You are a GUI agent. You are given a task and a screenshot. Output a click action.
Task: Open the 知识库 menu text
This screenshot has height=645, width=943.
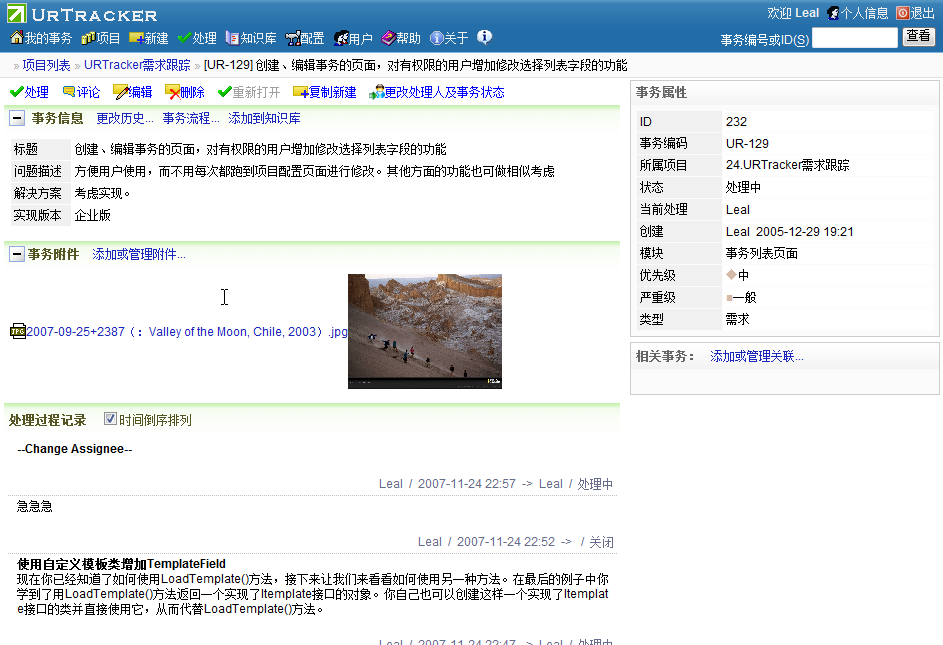tap(259, 39)
